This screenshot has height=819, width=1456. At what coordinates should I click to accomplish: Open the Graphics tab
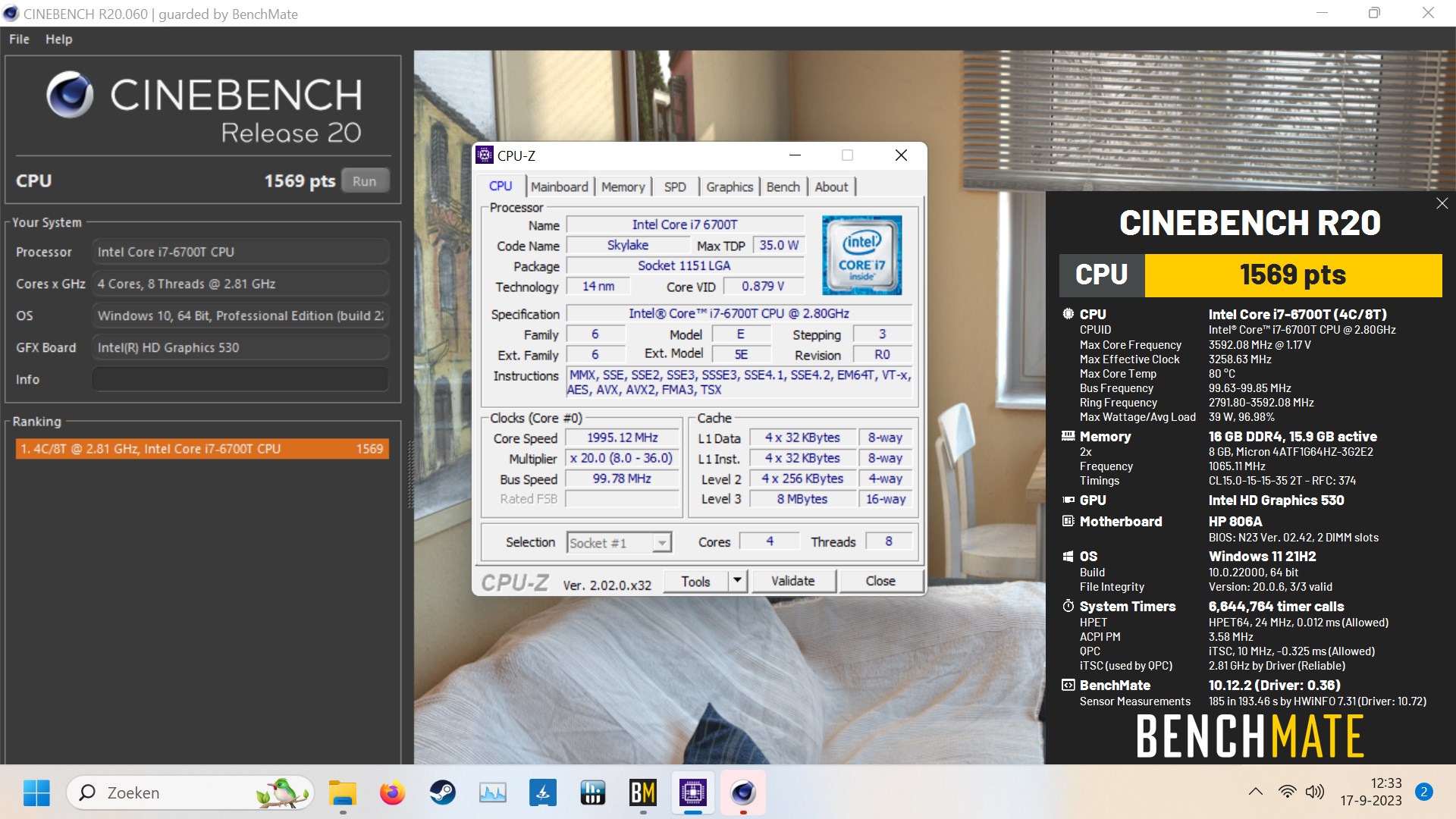(x=730, y=187)
